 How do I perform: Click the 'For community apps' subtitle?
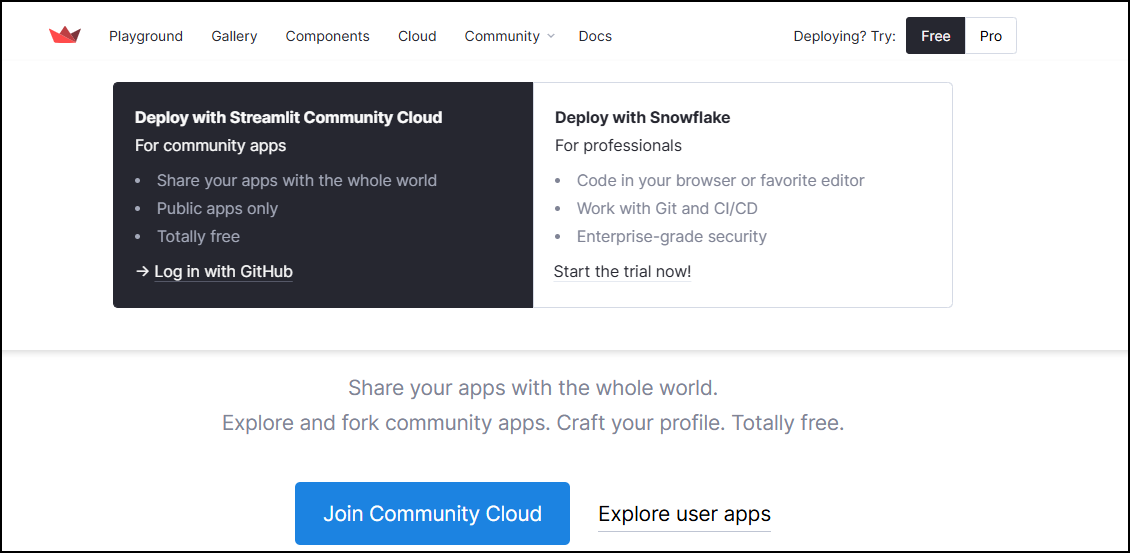click(x=210, y=146)
